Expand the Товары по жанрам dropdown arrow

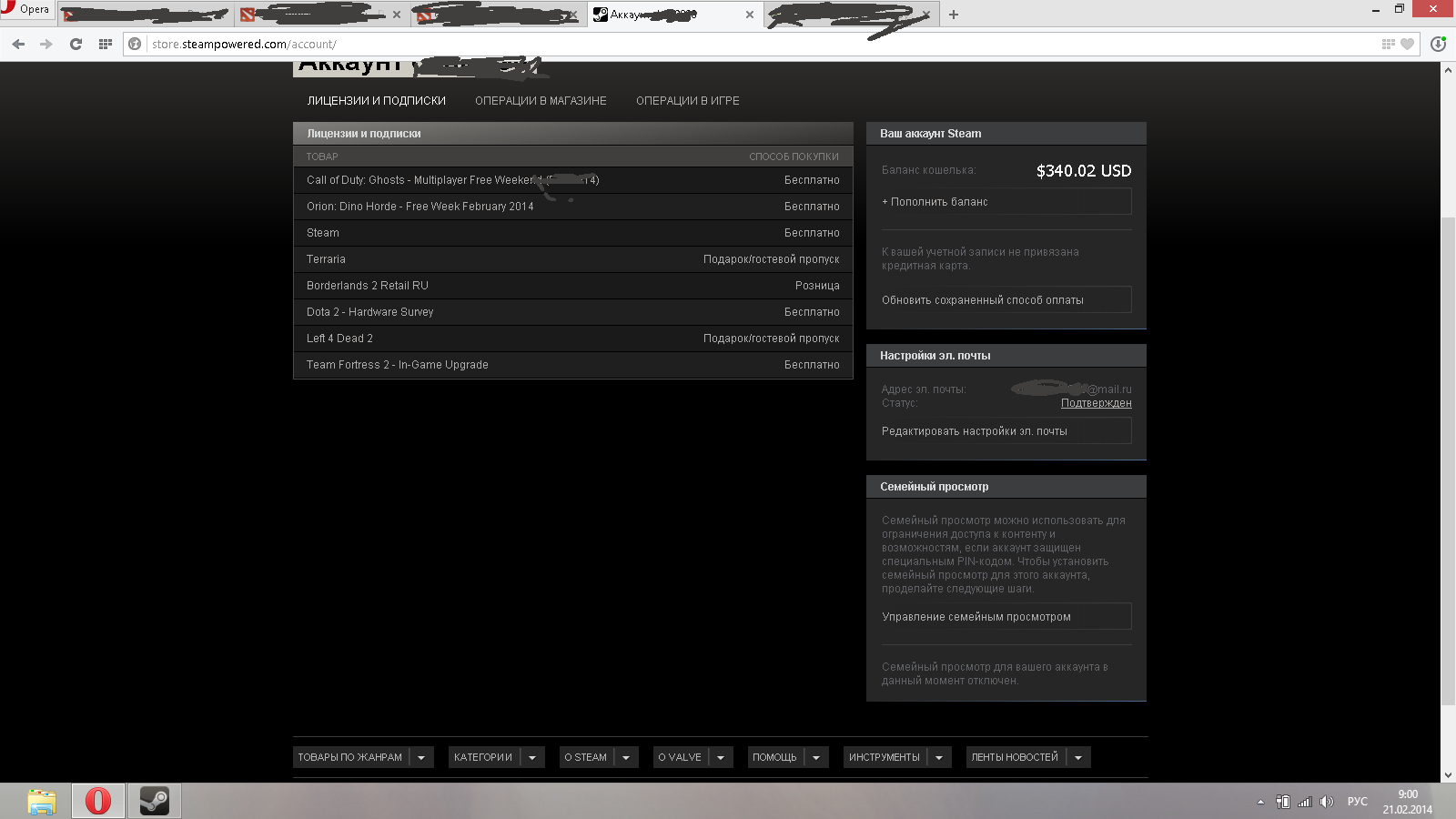(421, 757)
